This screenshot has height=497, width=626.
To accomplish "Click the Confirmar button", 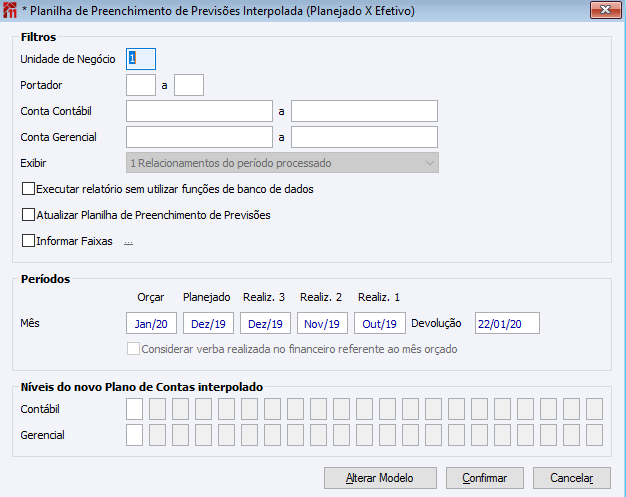I will (x=484, y=477).
